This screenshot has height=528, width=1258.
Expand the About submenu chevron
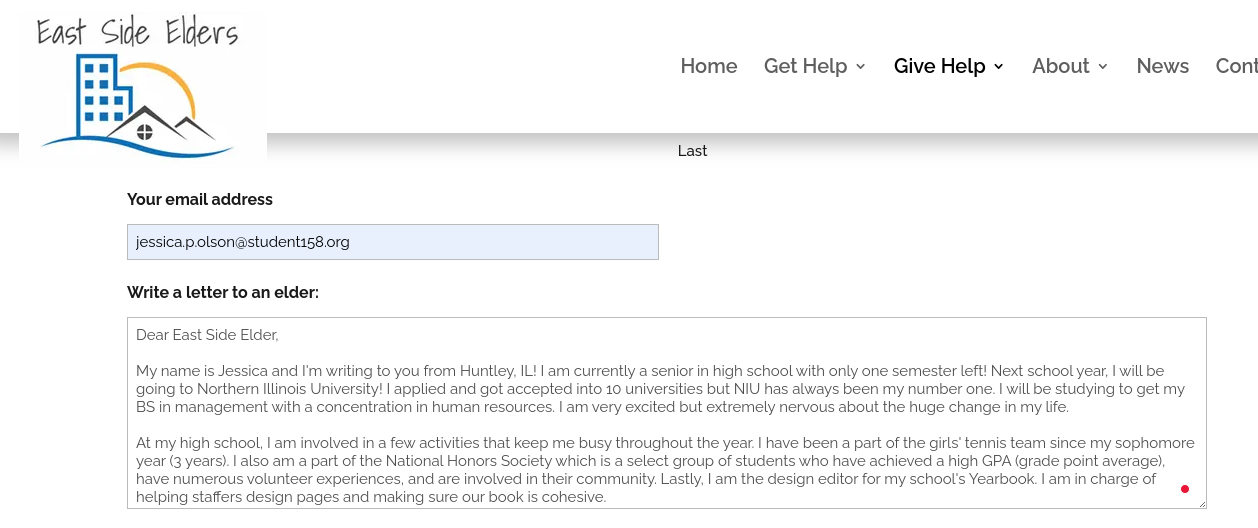coord(1103,67)
